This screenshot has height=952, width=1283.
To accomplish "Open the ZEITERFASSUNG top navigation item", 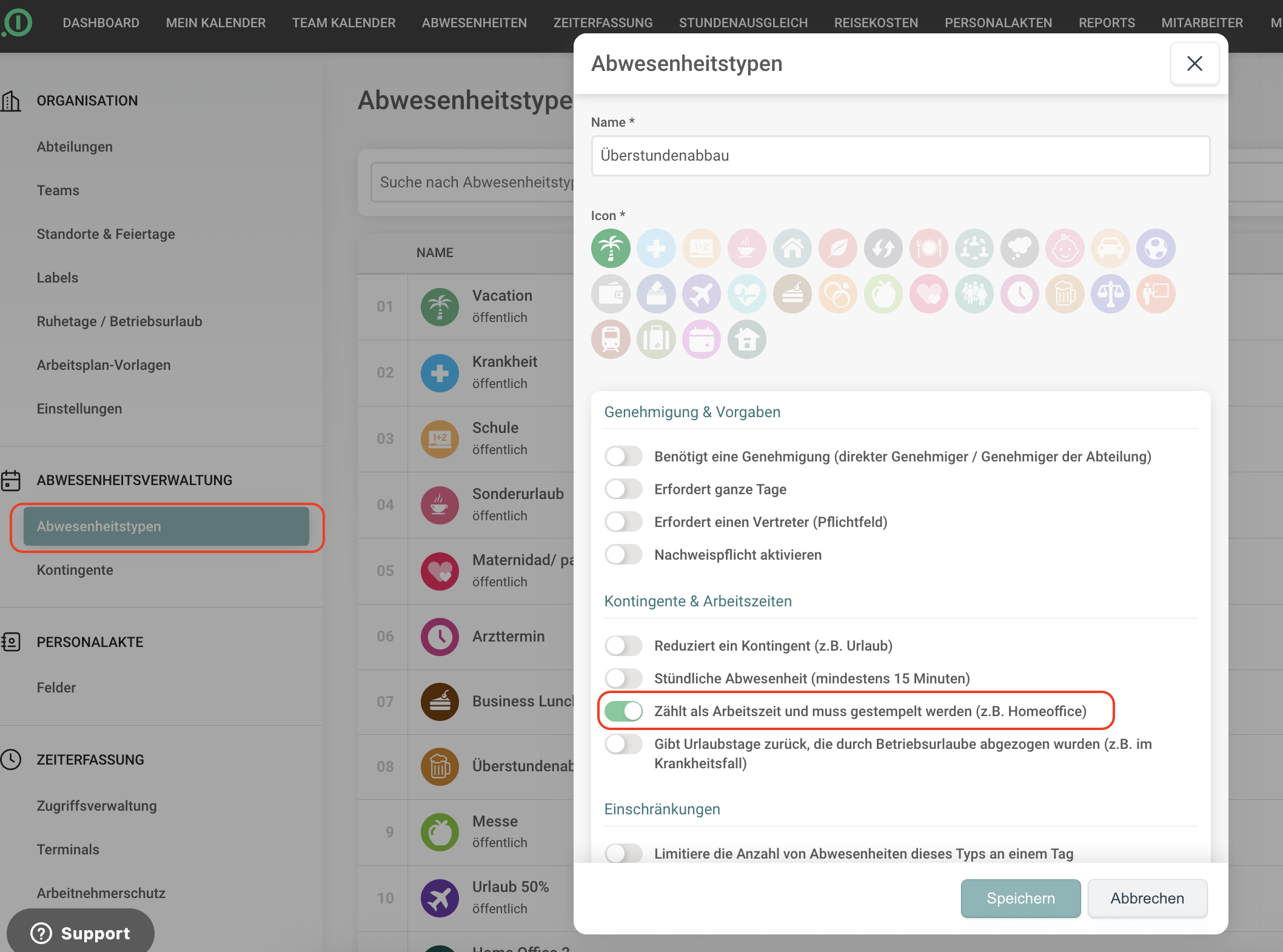I will coord(603,23).
